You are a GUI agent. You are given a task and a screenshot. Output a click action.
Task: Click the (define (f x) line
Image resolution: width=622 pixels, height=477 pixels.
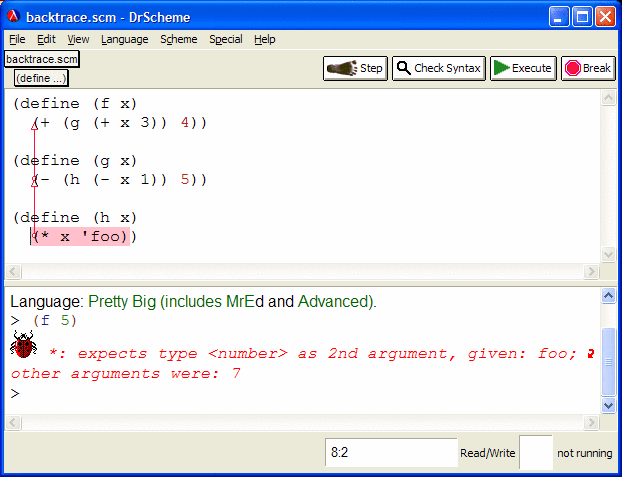[x=75, y=104]
